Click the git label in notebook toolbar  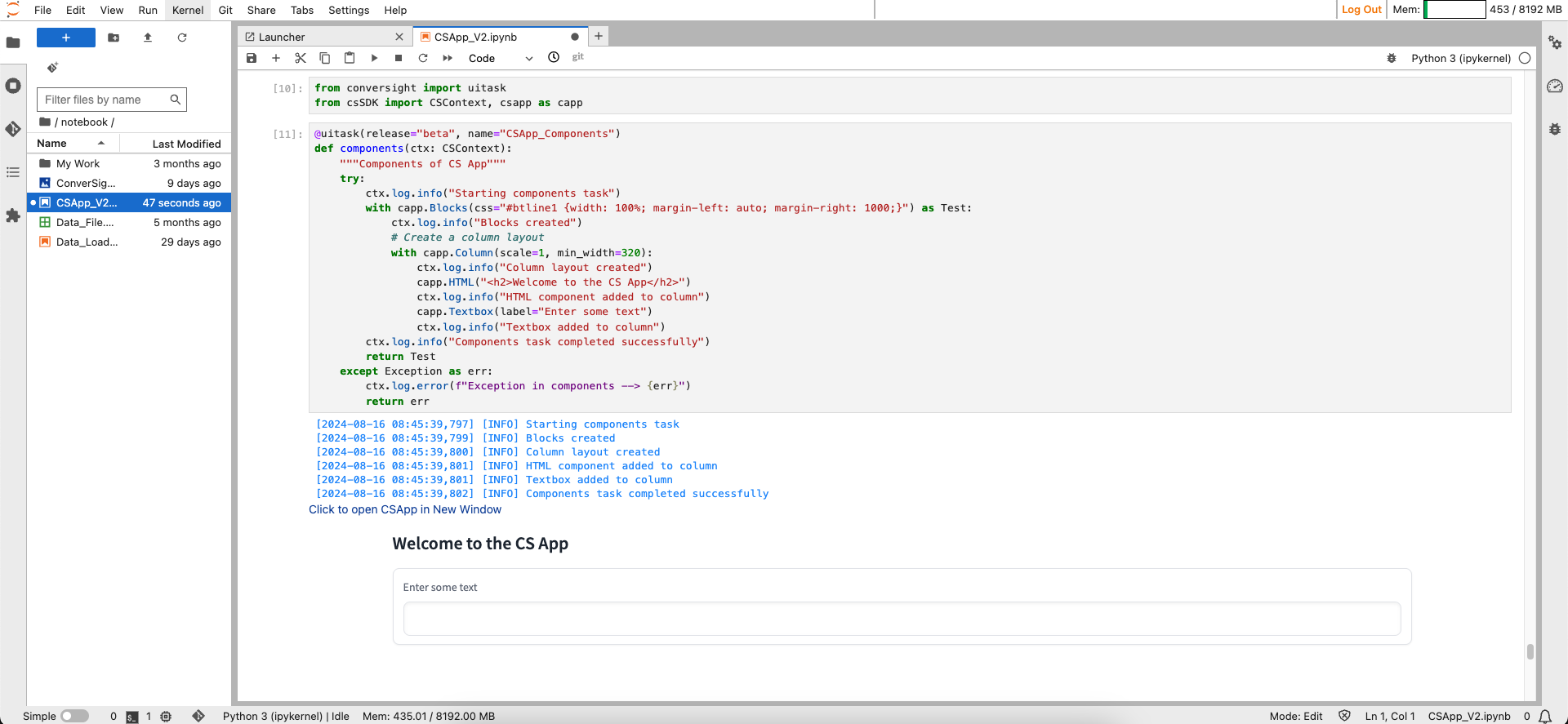point(578,57)
